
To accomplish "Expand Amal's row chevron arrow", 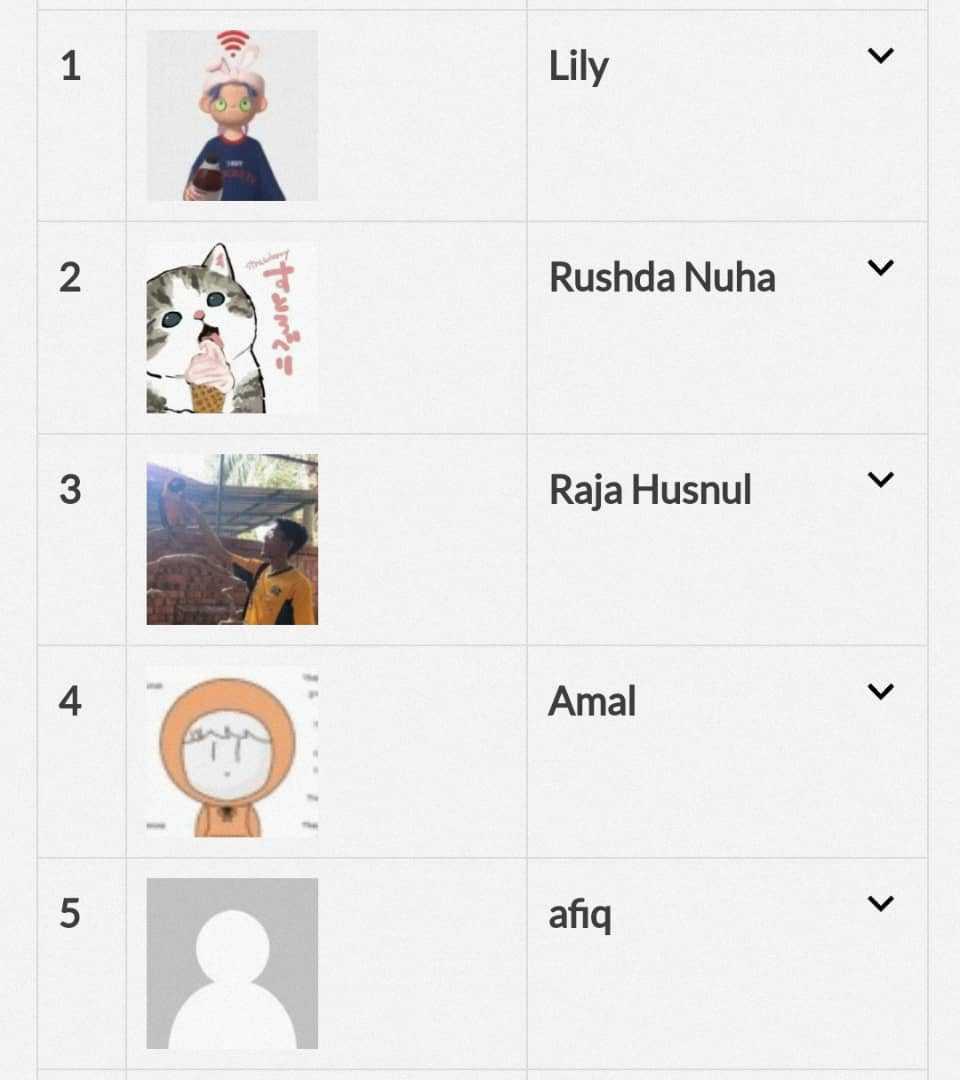I will (x=880, y=692).
